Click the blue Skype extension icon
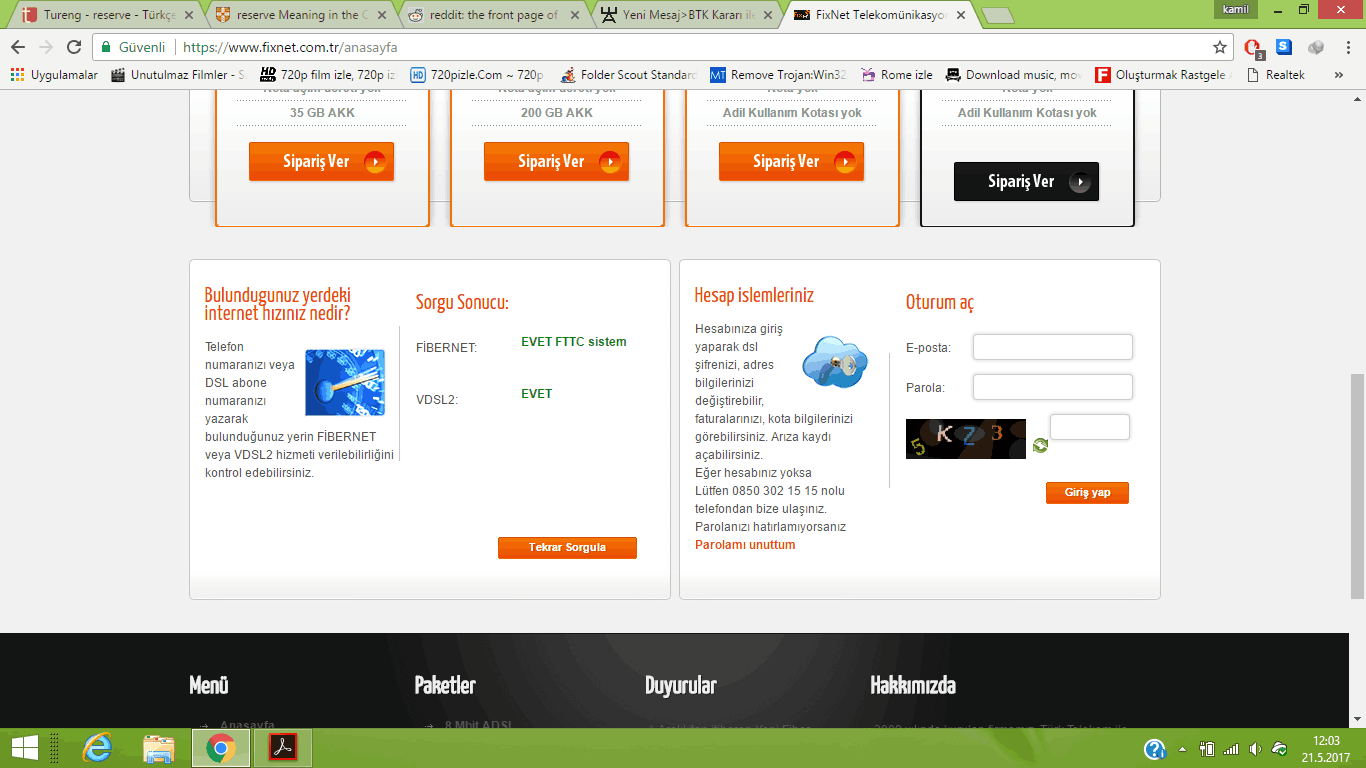 pyautogui.click(x=1284, y=47)
